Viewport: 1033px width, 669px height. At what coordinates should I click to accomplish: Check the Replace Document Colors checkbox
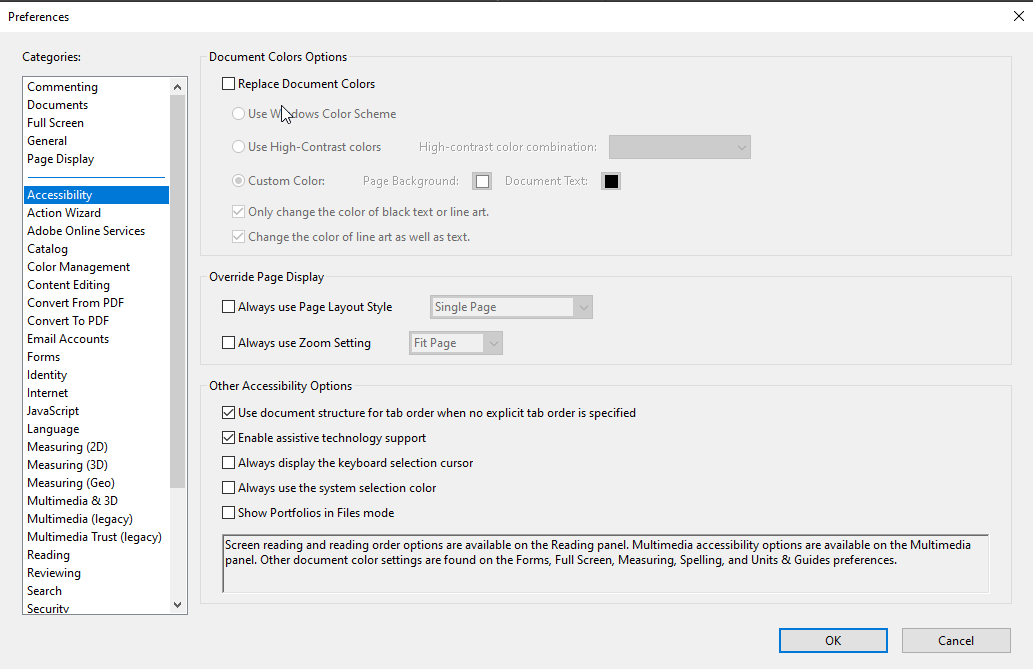point(228,83)
